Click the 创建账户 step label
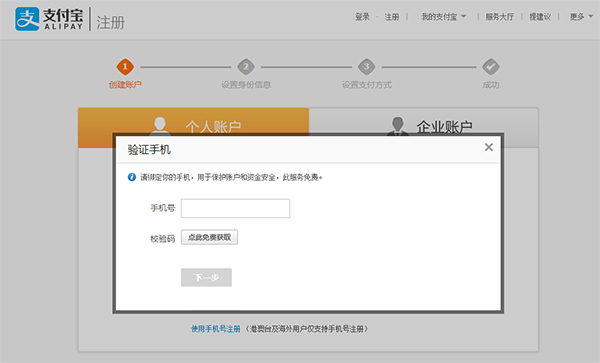The image size is (600, 363). [x=125, y=85]
